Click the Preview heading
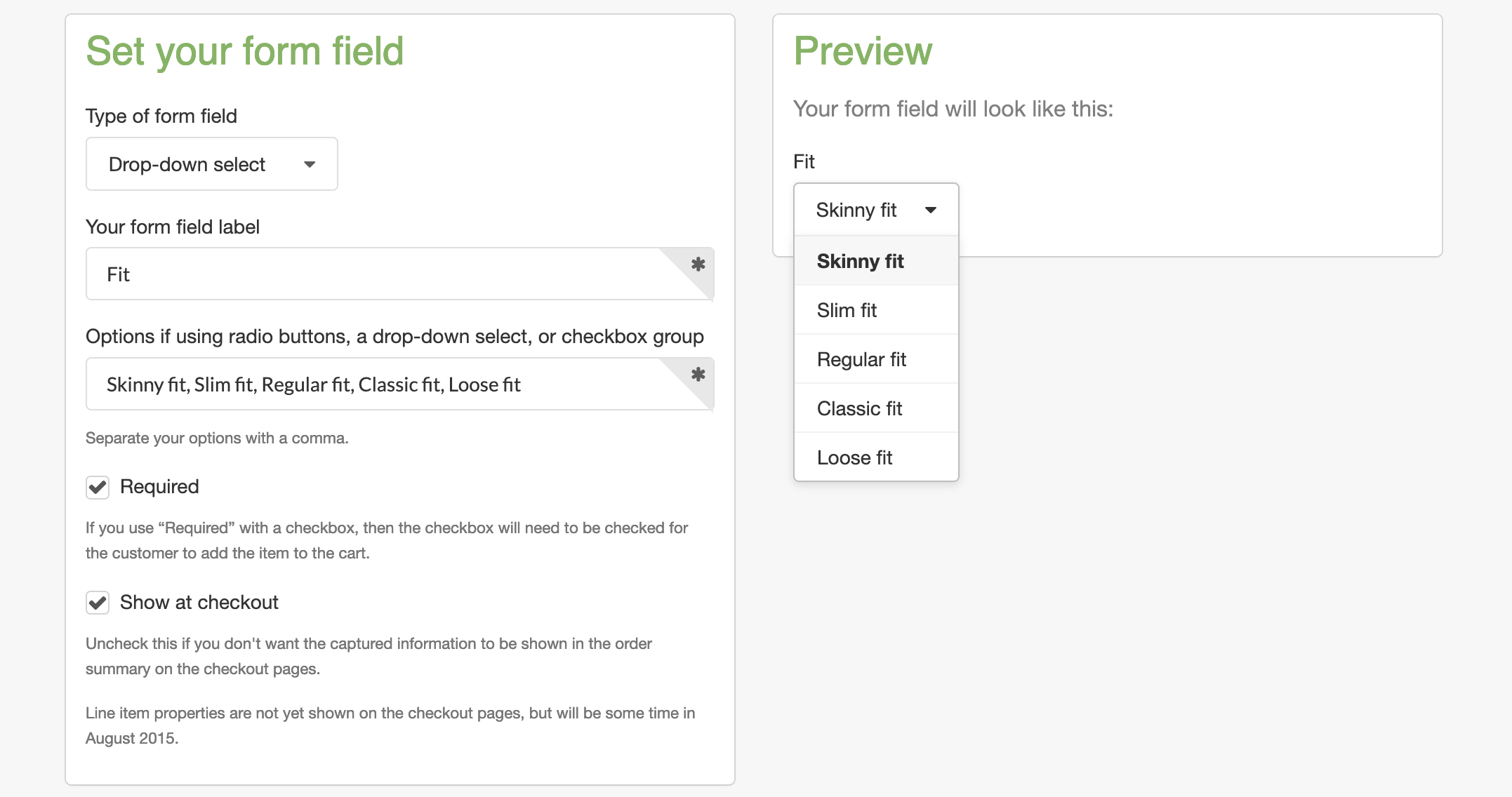Image resolution: width=1512 pixels, height=797 pixels. point(863,51)
